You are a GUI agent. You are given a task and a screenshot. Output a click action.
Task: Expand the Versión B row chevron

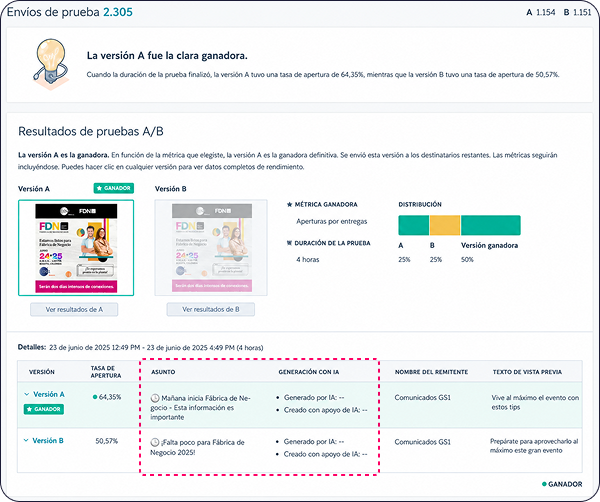(x=26, y=440)
